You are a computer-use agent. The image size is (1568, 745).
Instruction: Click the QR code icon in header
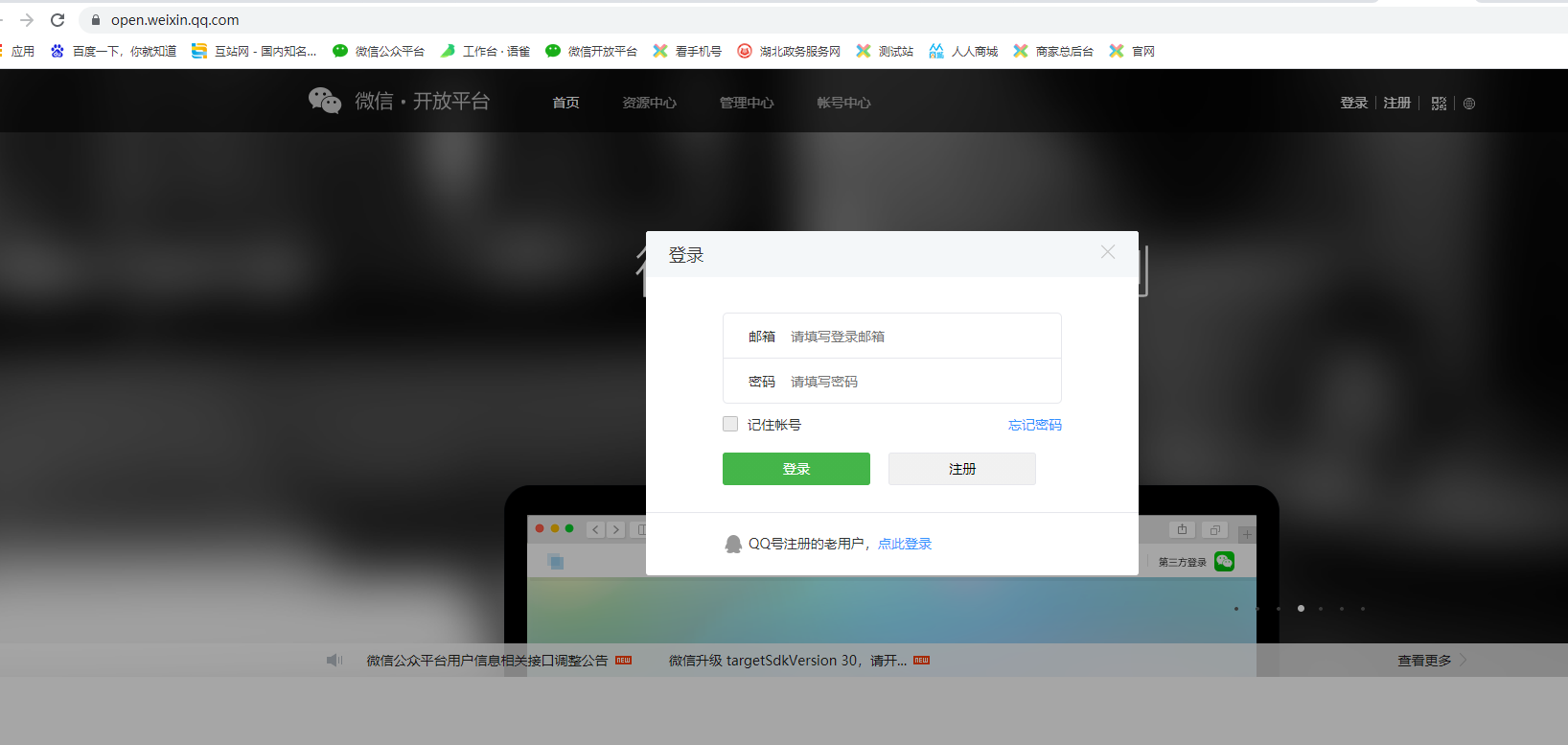pos(1439,103)
